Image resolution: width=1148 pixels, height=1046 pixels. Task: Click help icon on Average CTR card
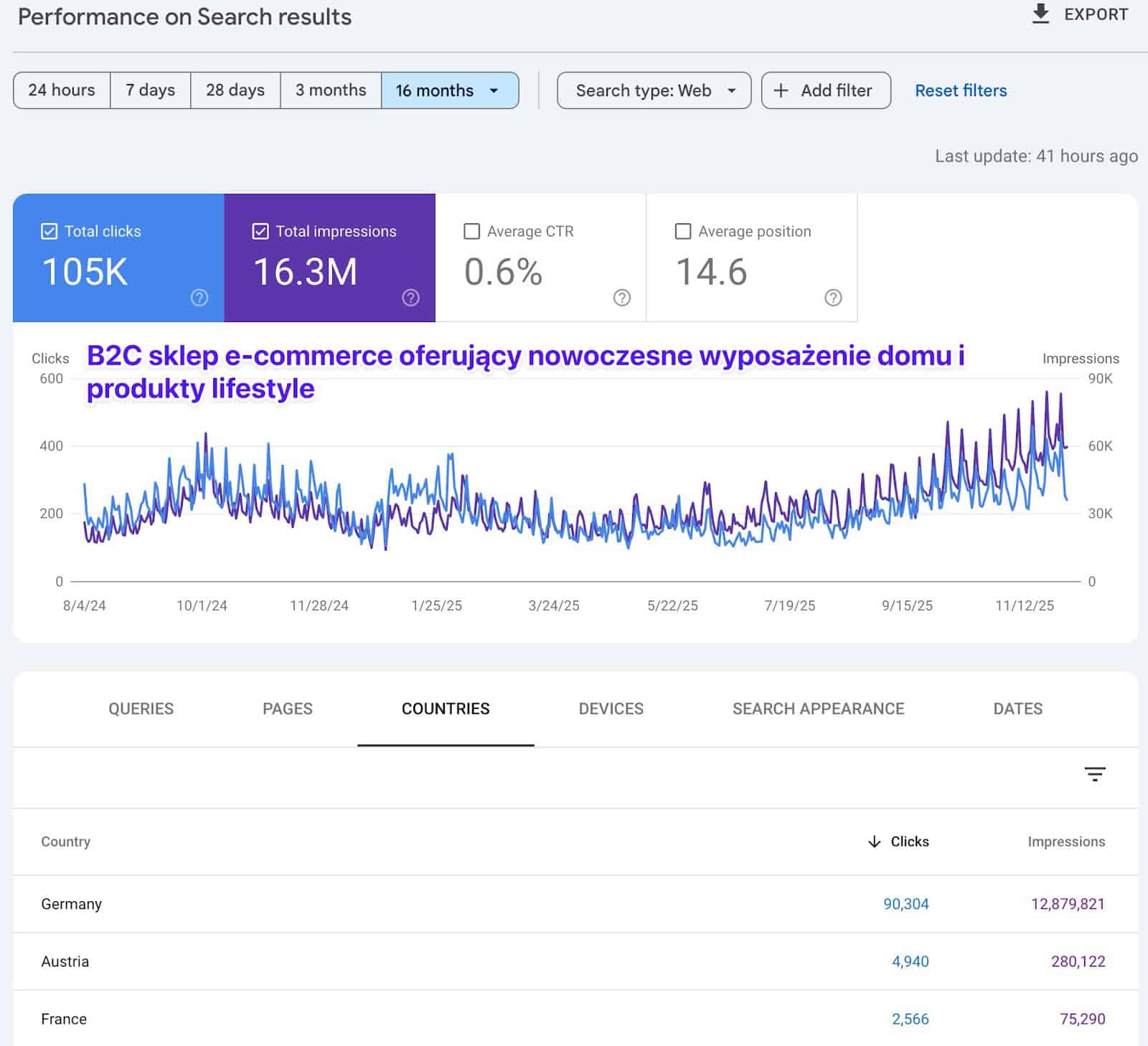click(x=622, y=298)
